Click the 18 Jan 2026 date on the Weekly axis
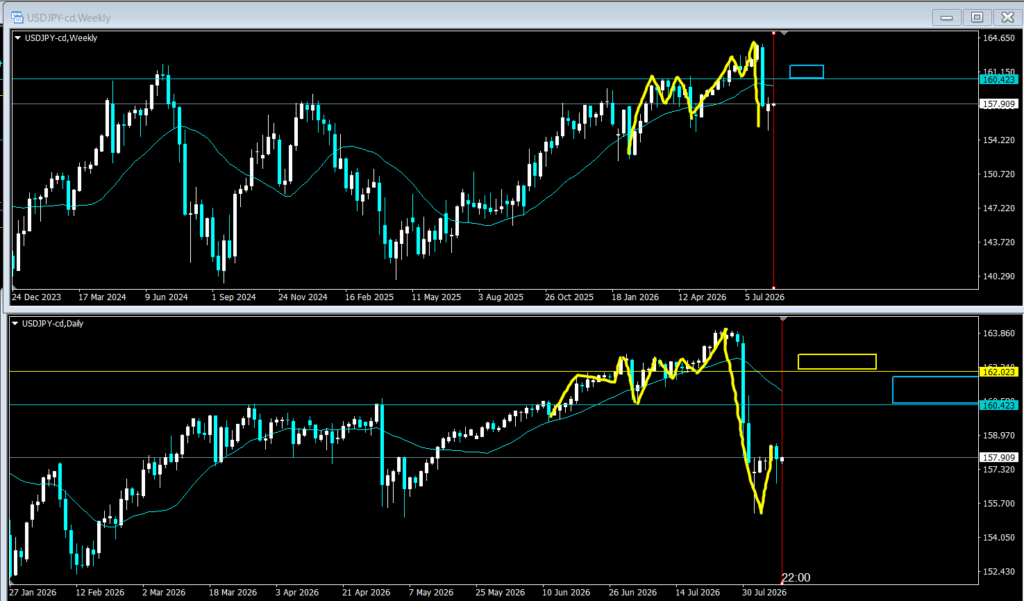This screenshot has height=601, width=1024. point(636,297)
